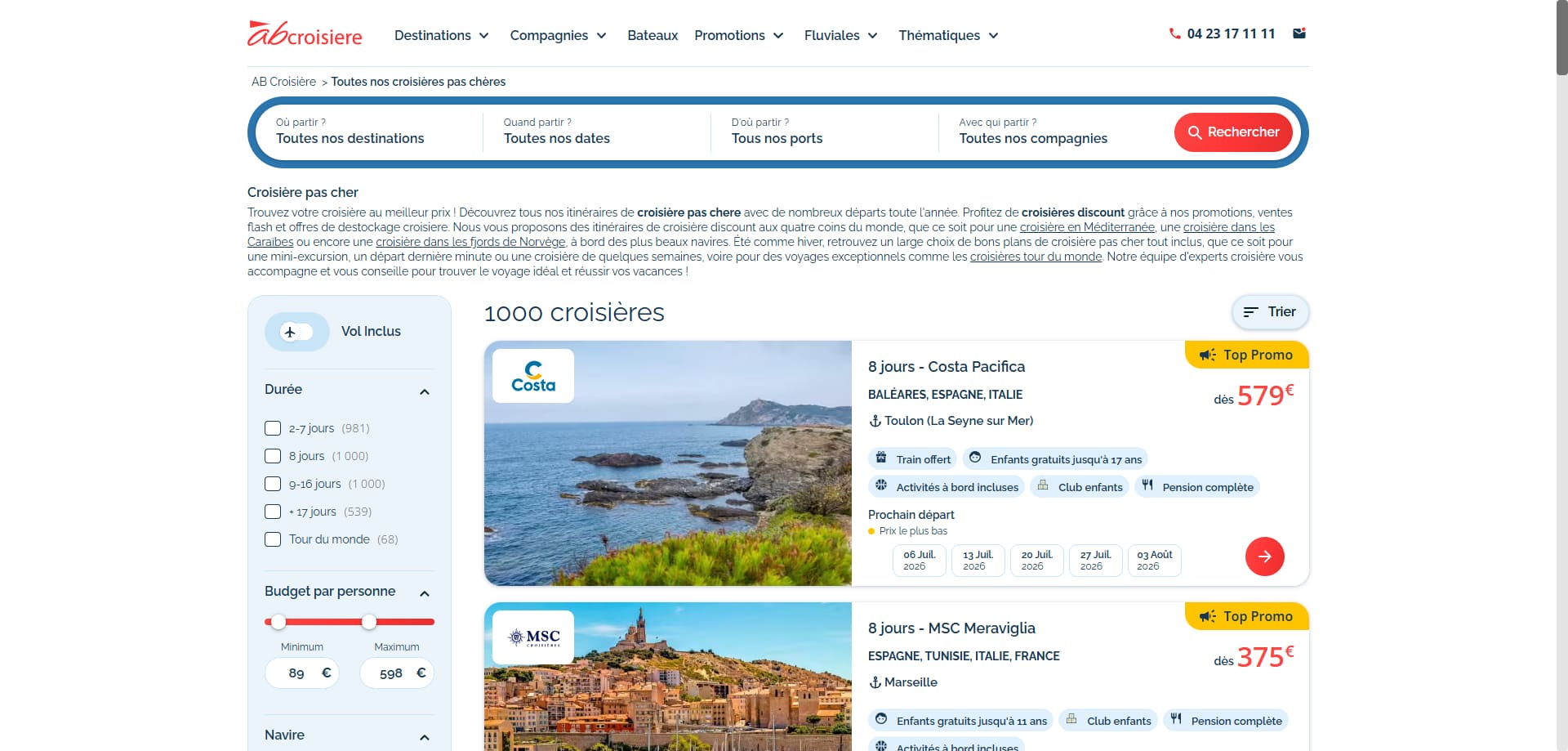Click the red arrow on Costa Pacifica card
The width and height of the screenshot is (1568, 751).
(1264, 557)
